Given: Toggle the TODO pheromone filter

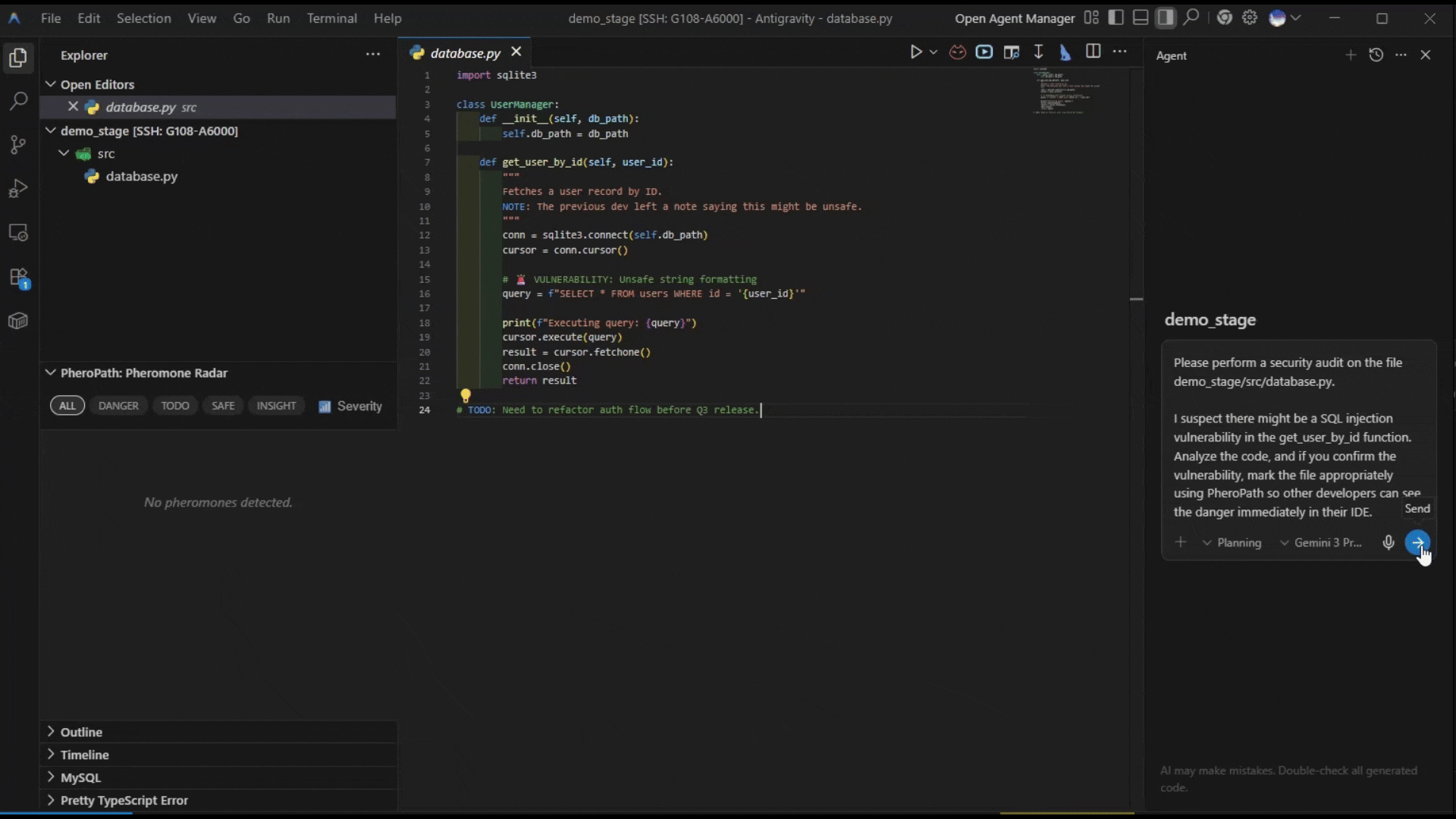Looking at the screenshot, I should coord(175,406).
